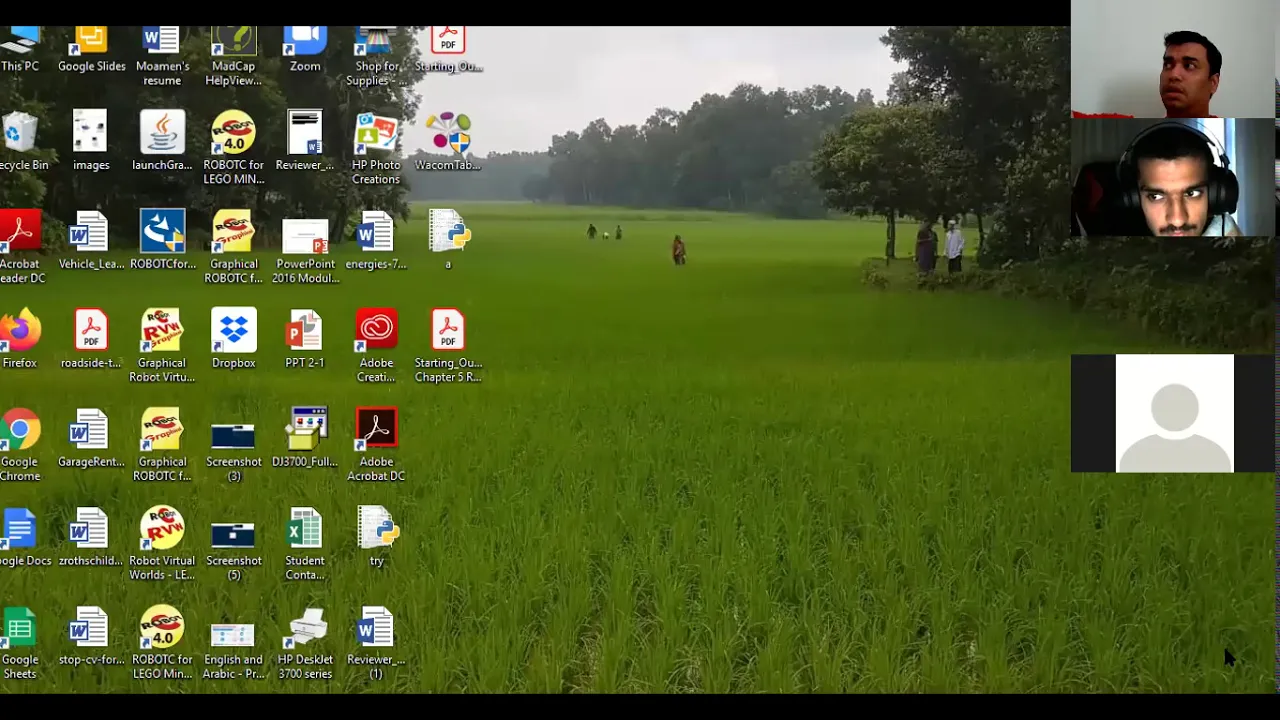Select the WacomTab desktop icon
The width and height of the screenshot is (1280, 720).
(448, 140)
